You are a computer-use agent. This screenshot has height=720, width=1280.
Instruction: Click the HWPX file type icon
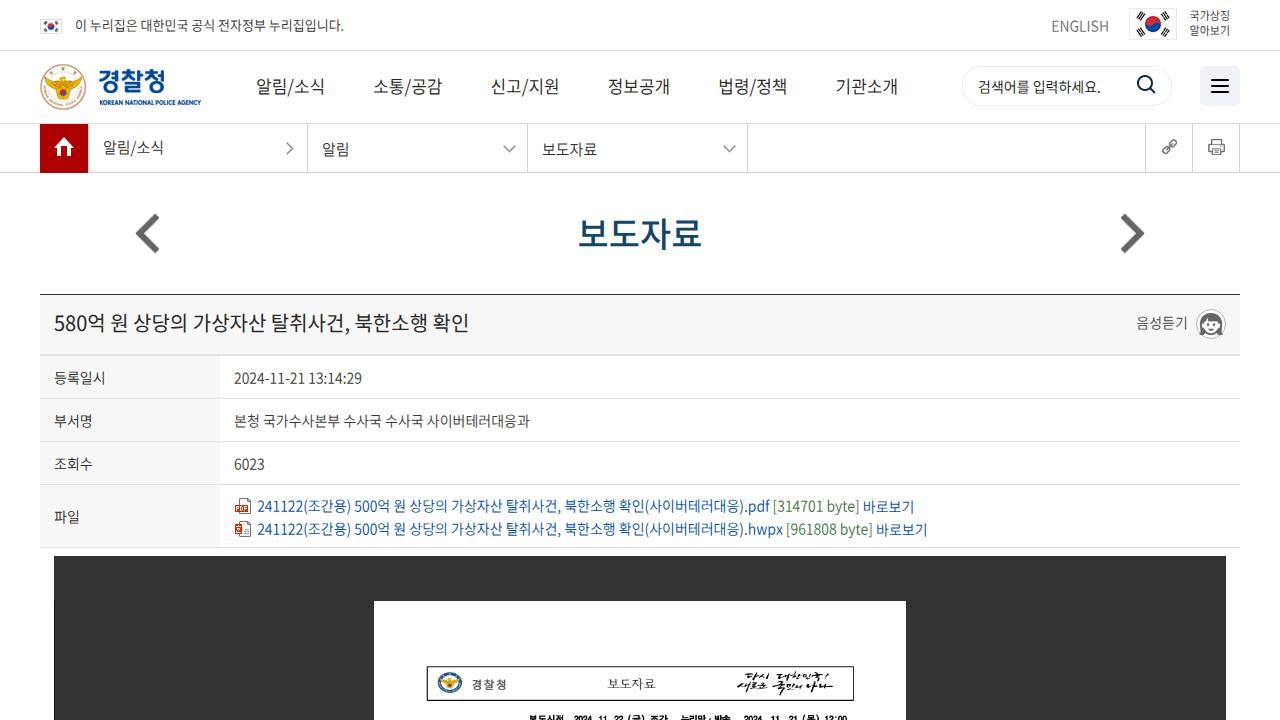pos(243,529)
